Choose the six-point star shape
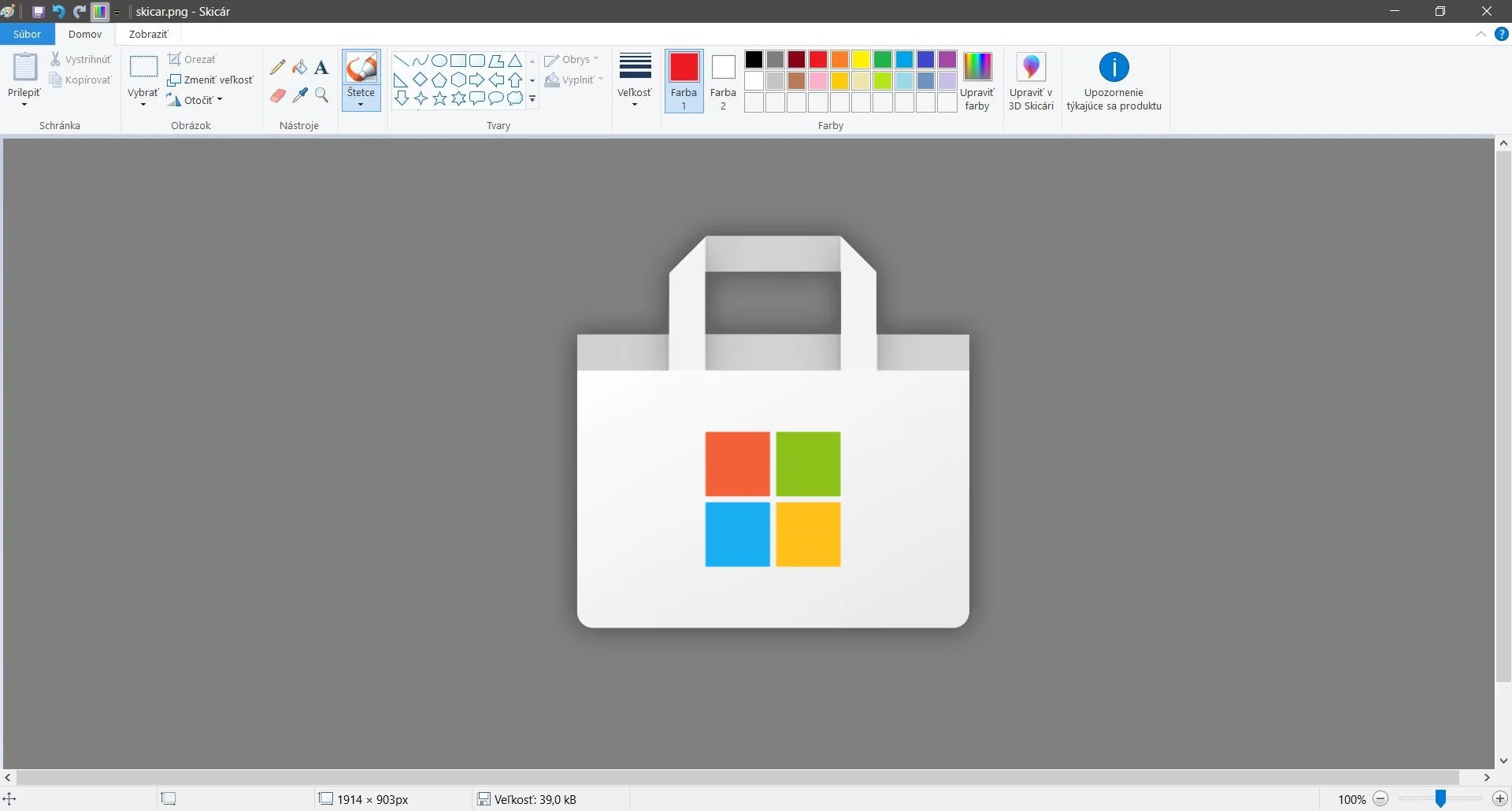Screen dimensions: 1512x811 (x=458, y=98)
